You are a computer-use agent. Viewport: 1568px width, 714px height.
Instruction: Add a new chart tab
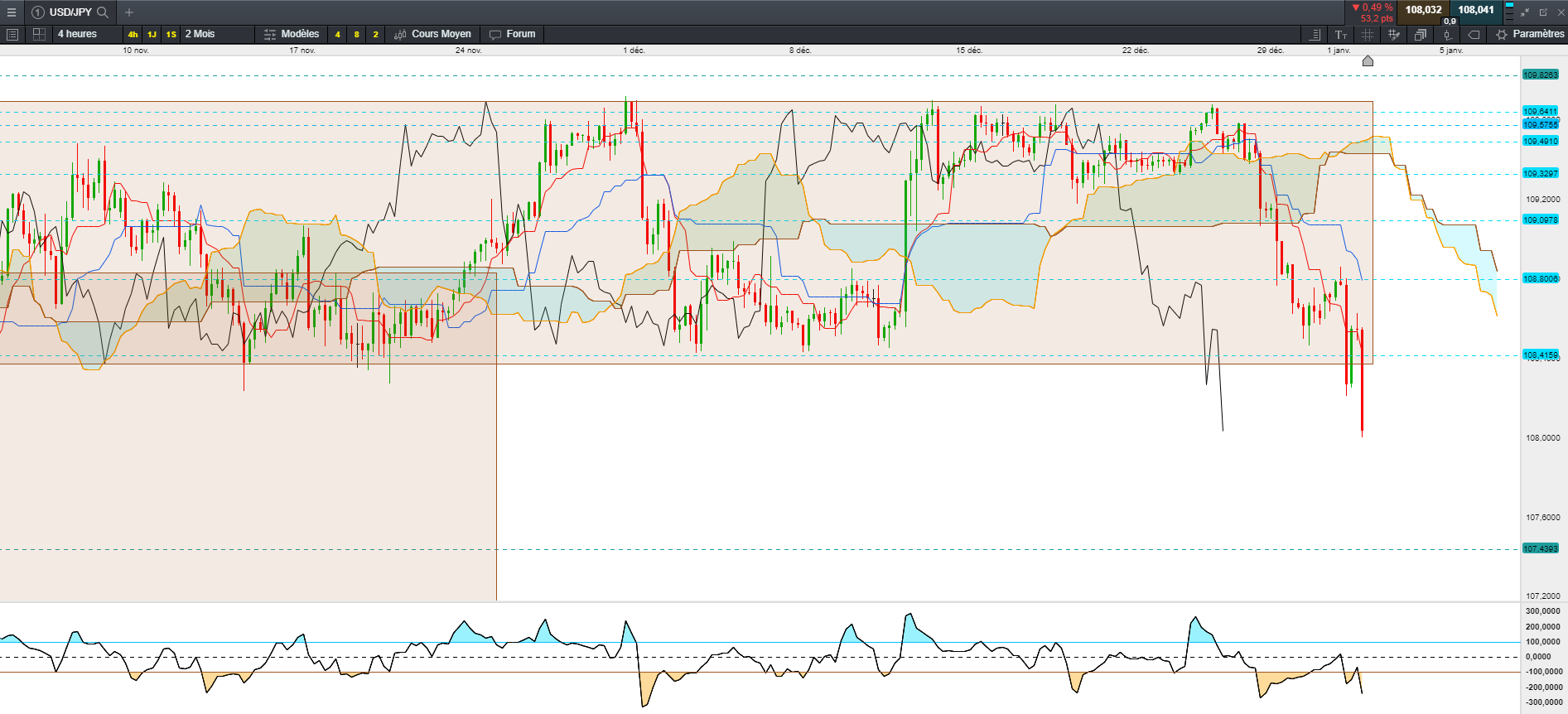(x=129, y=12)
